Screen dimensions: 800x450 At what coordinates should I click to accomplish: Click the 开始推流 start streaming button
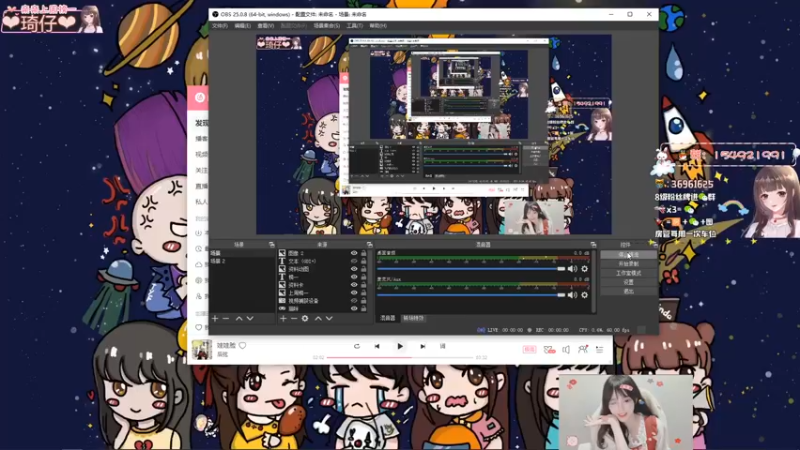(628, 255)
